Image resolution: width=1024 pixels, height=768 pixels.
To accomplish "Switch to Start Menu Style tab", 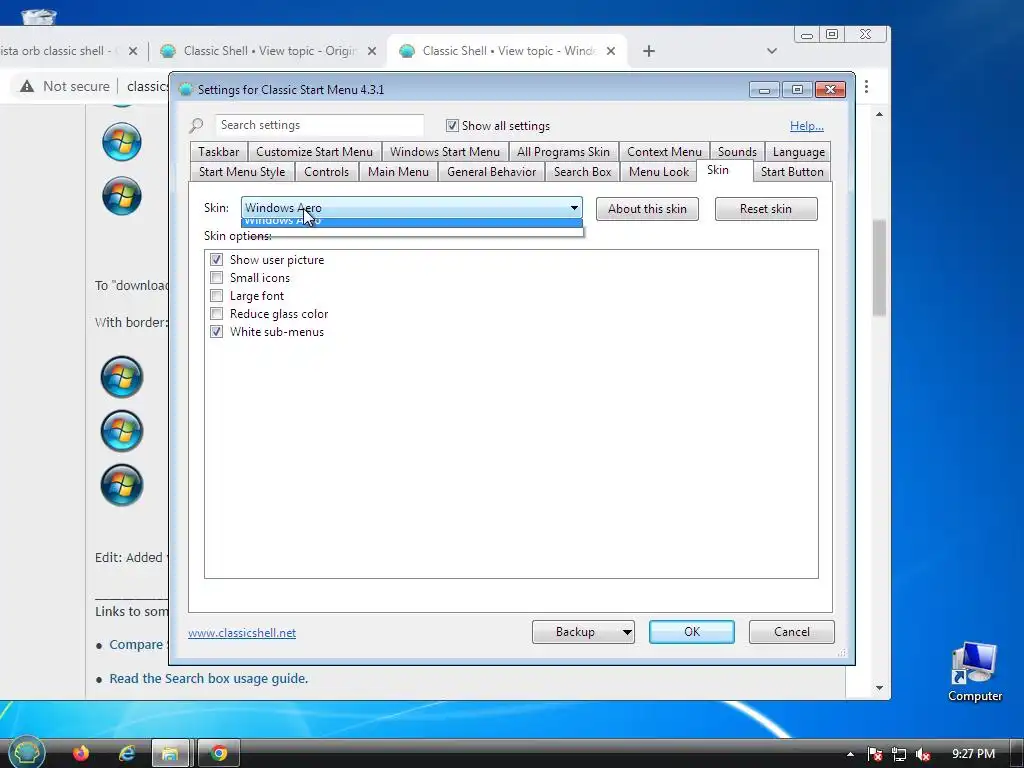I will [242, 172].
